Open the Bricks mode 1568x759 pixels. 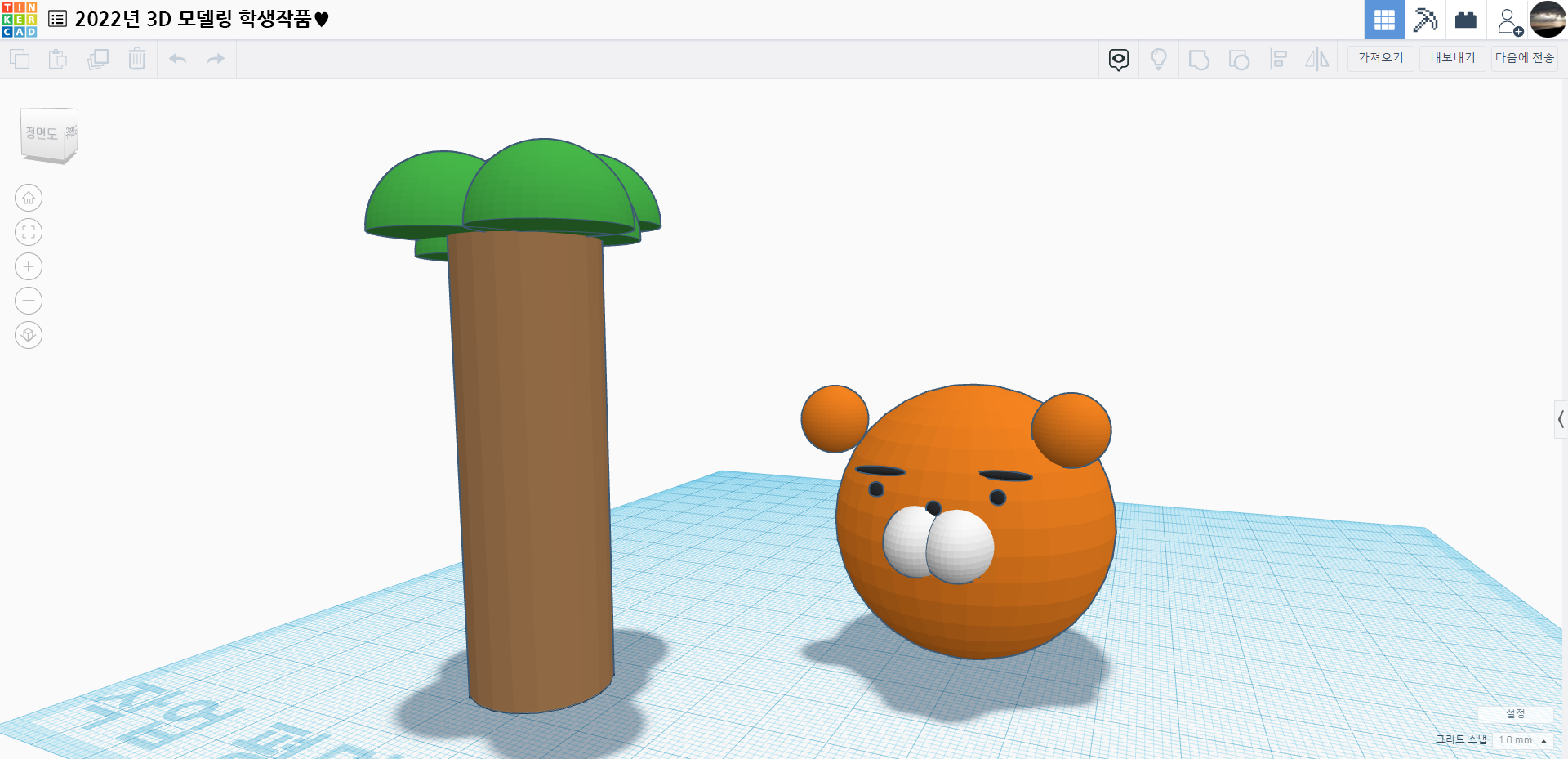[x=1466, y=20]
